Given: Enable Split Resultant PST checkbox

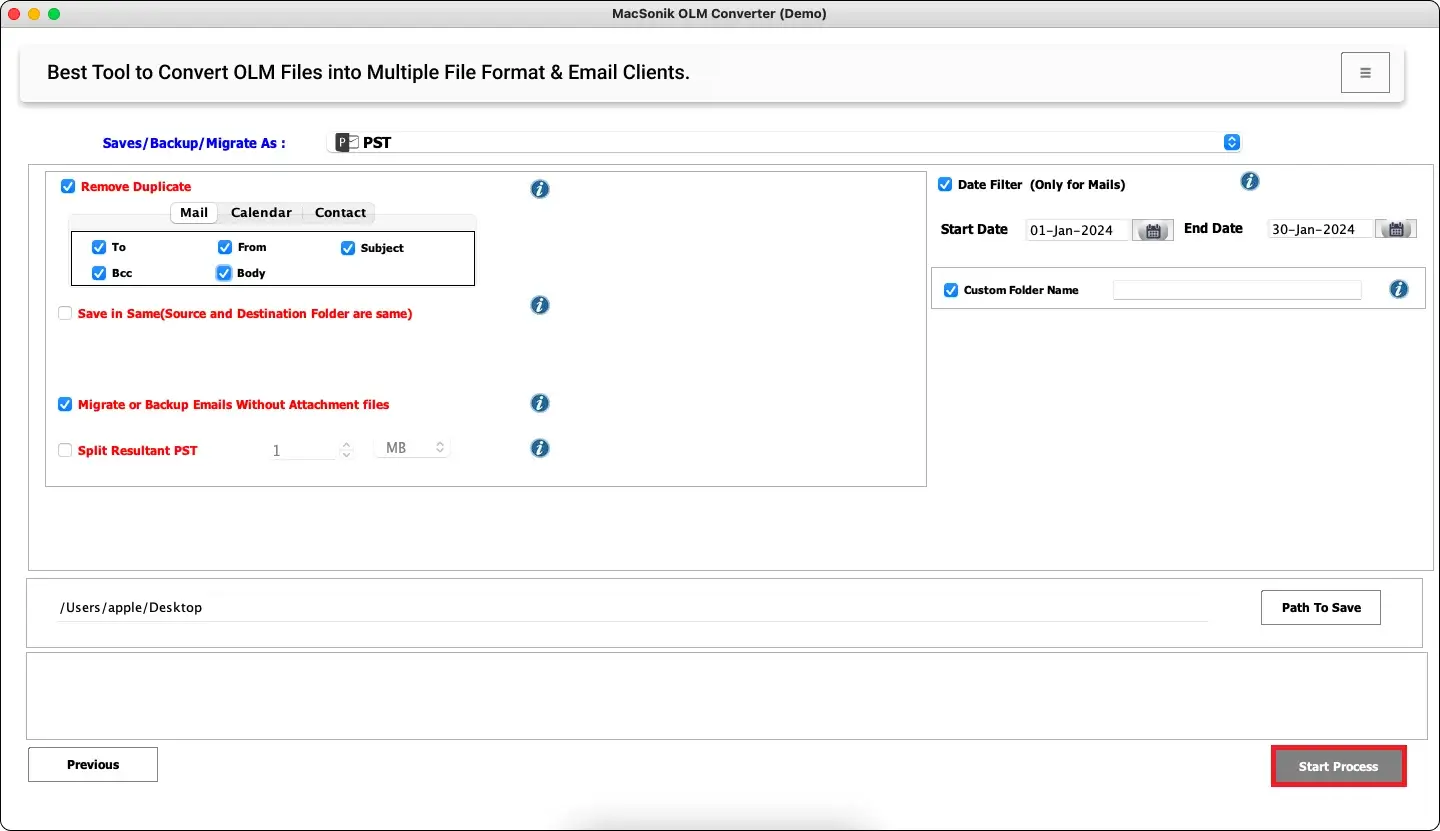Looking at the screenshot, I should coord(65,451).
